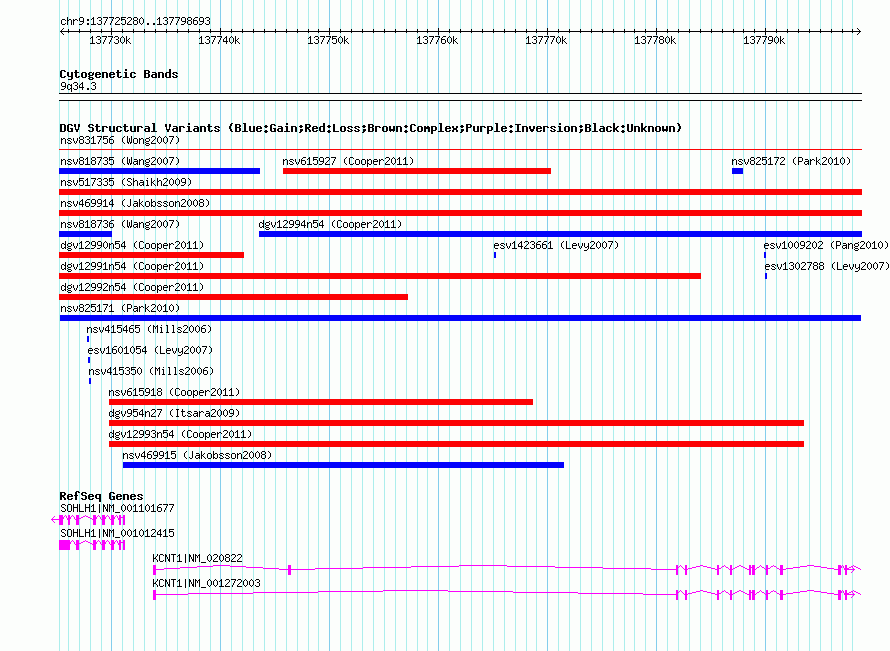
Task: Click the nsv831756 (Wong2007) variant label
Action: (120, 140)
